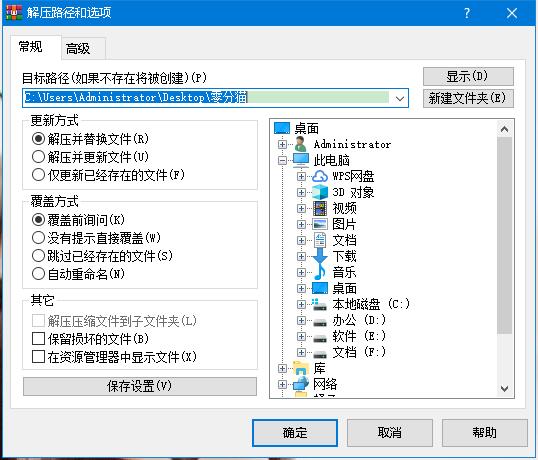Click the WPS网盘 cloud icon
The height and width of the screenshot is (460, 538).
click(x=320, y=176)
